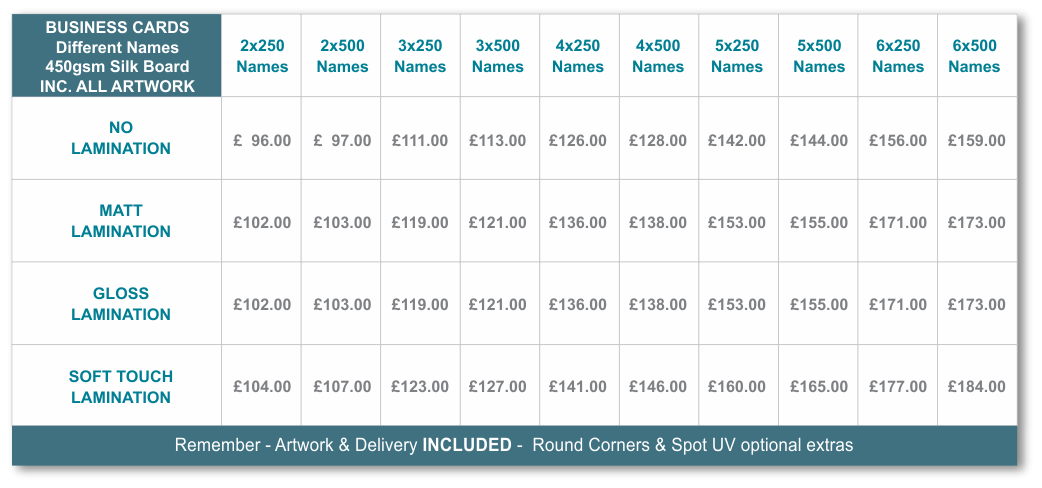Image resolution: width=1042 pixels, height=488 pixels.
Task: Click the 3x500 Names column header
Action: (x=498, y=56)
